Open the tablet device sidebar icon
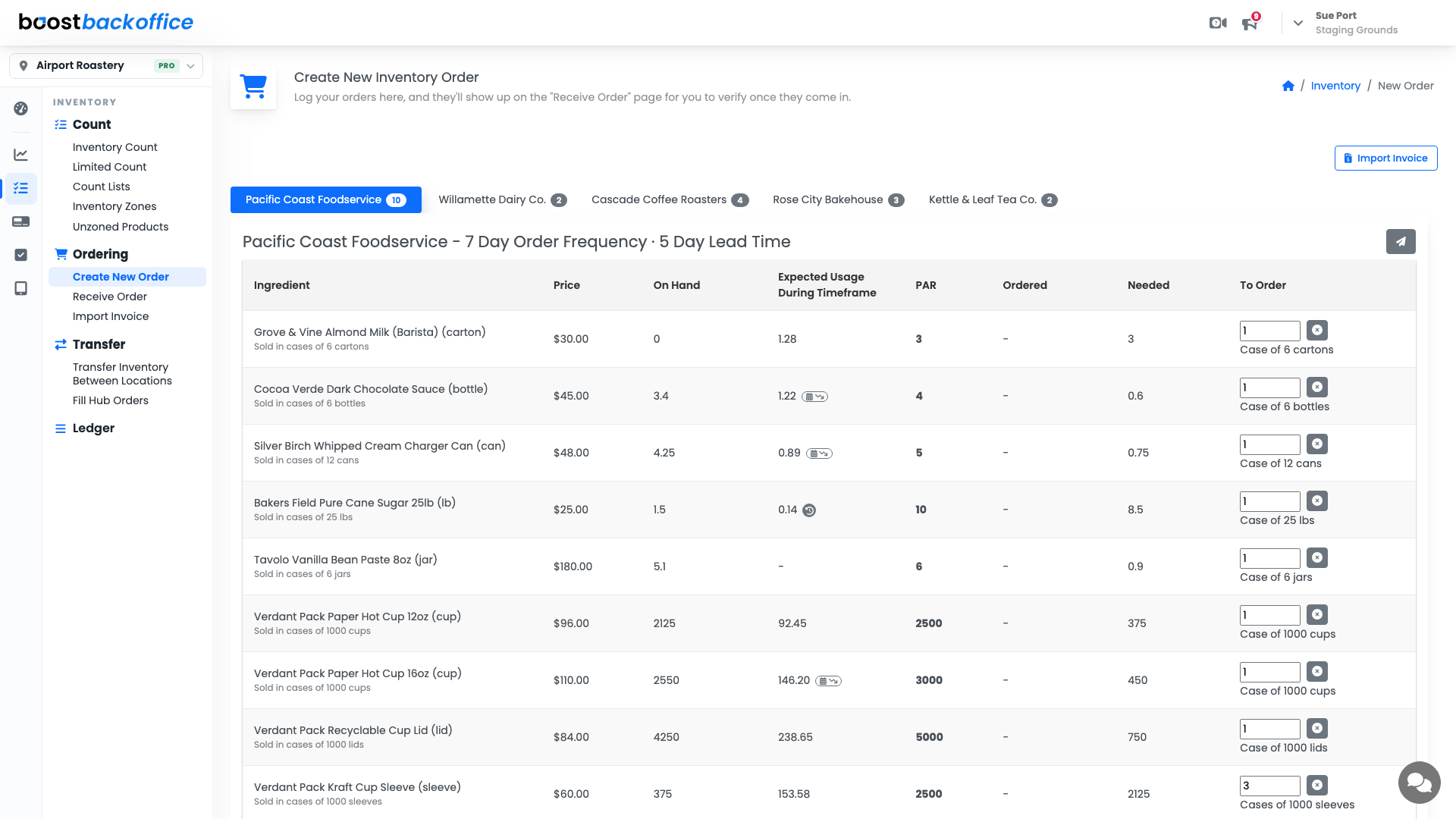1456x819 pixels. 21,288
